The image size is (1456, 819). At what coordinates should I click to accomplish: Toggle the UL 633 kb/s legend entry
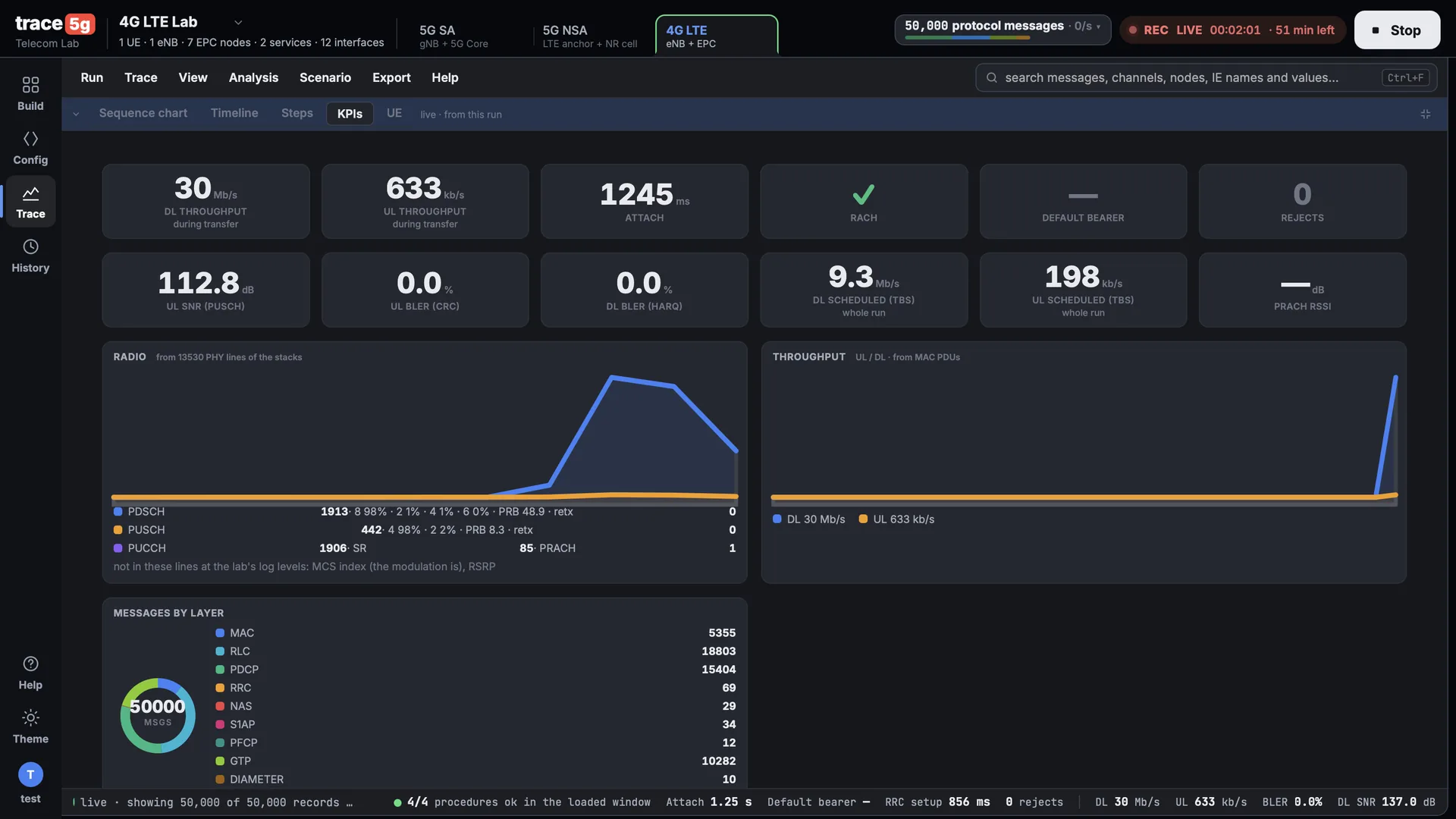click(896, 519)
